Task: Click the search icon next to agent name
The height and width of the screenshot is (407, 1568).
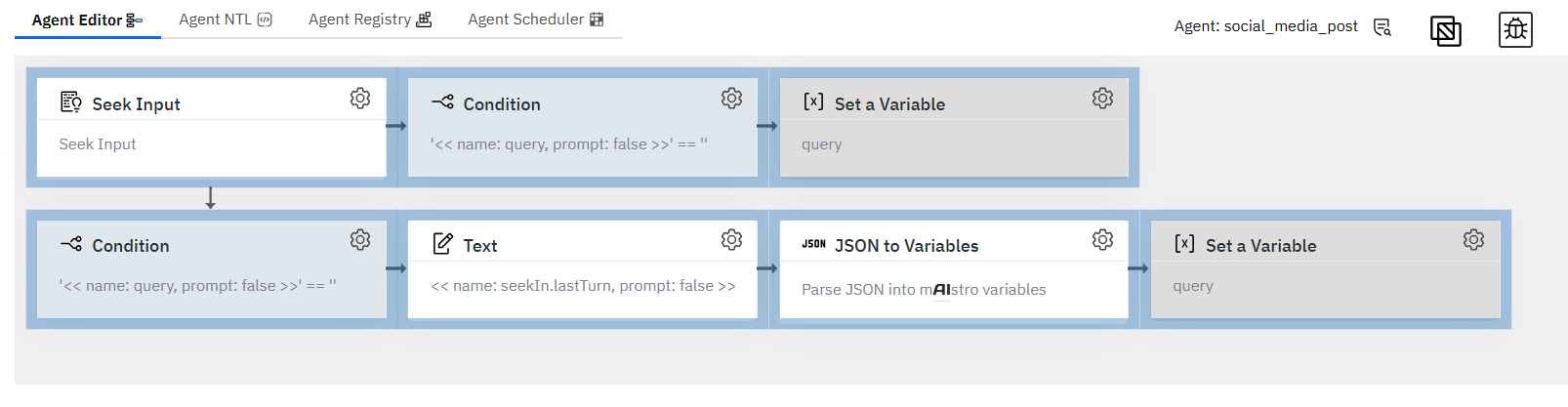Action: (1382, 27)
